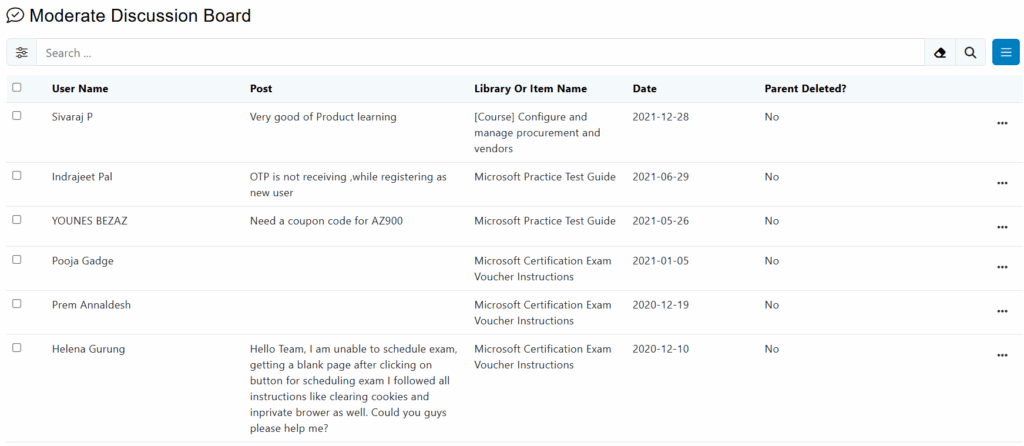This screenshot has width=1024, height=446.
Task: Click into the Search text field
Action: [480, 53]
